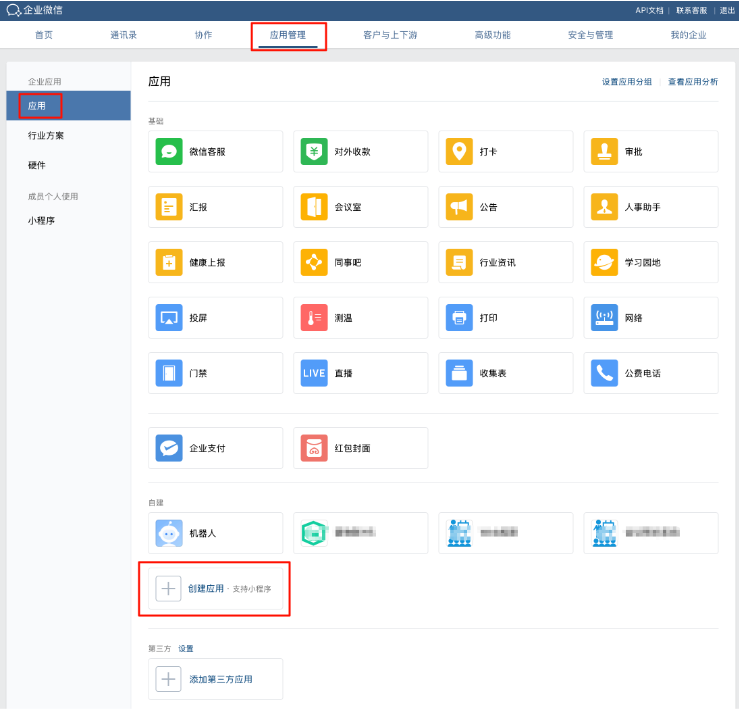Click the API文档 link in header
The height and width of the screenshot is (711, 740).
click(649, 10)
